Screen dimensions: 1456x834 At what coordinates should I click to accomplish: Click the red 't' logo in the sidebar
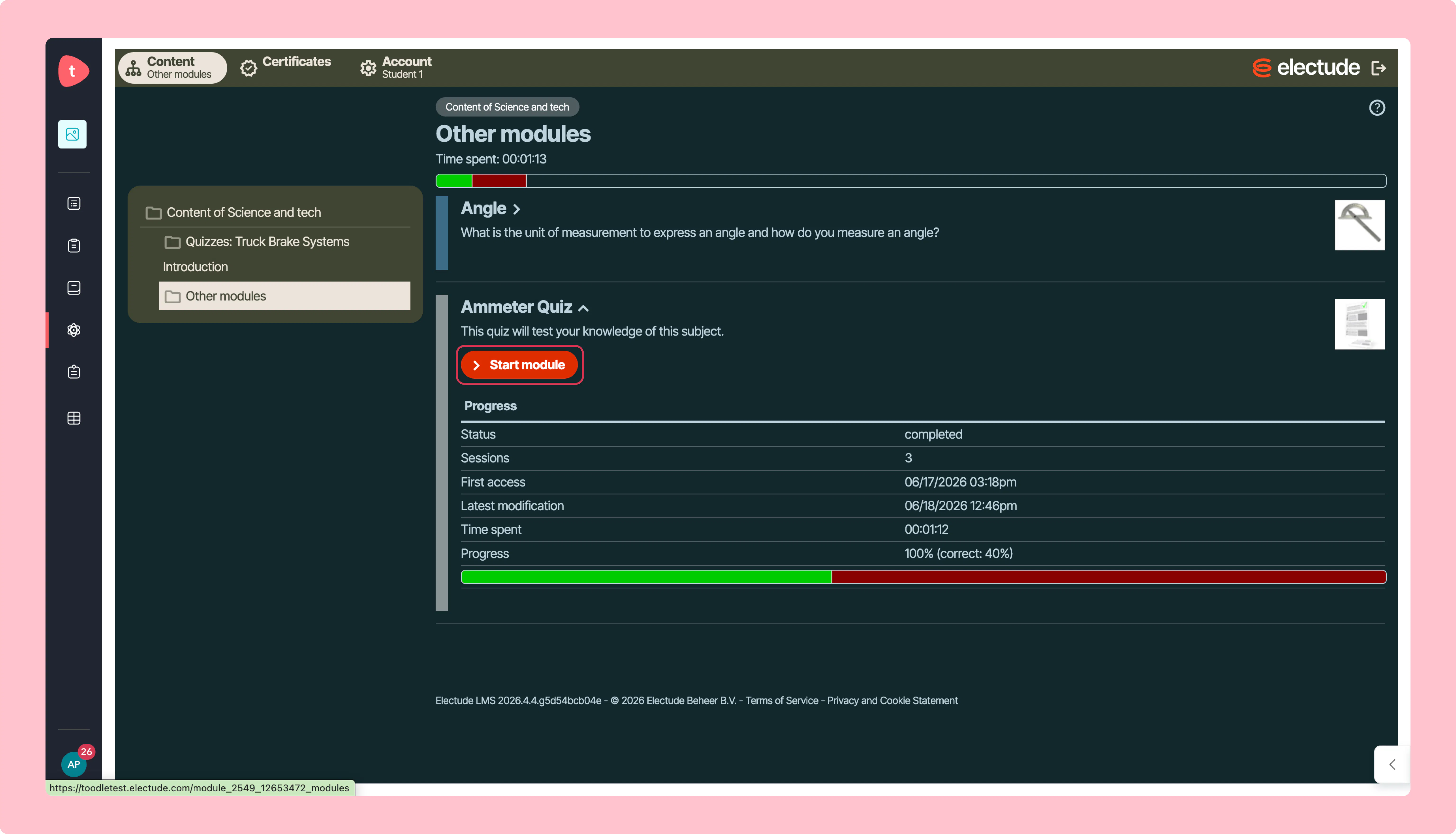coord(73,71)
